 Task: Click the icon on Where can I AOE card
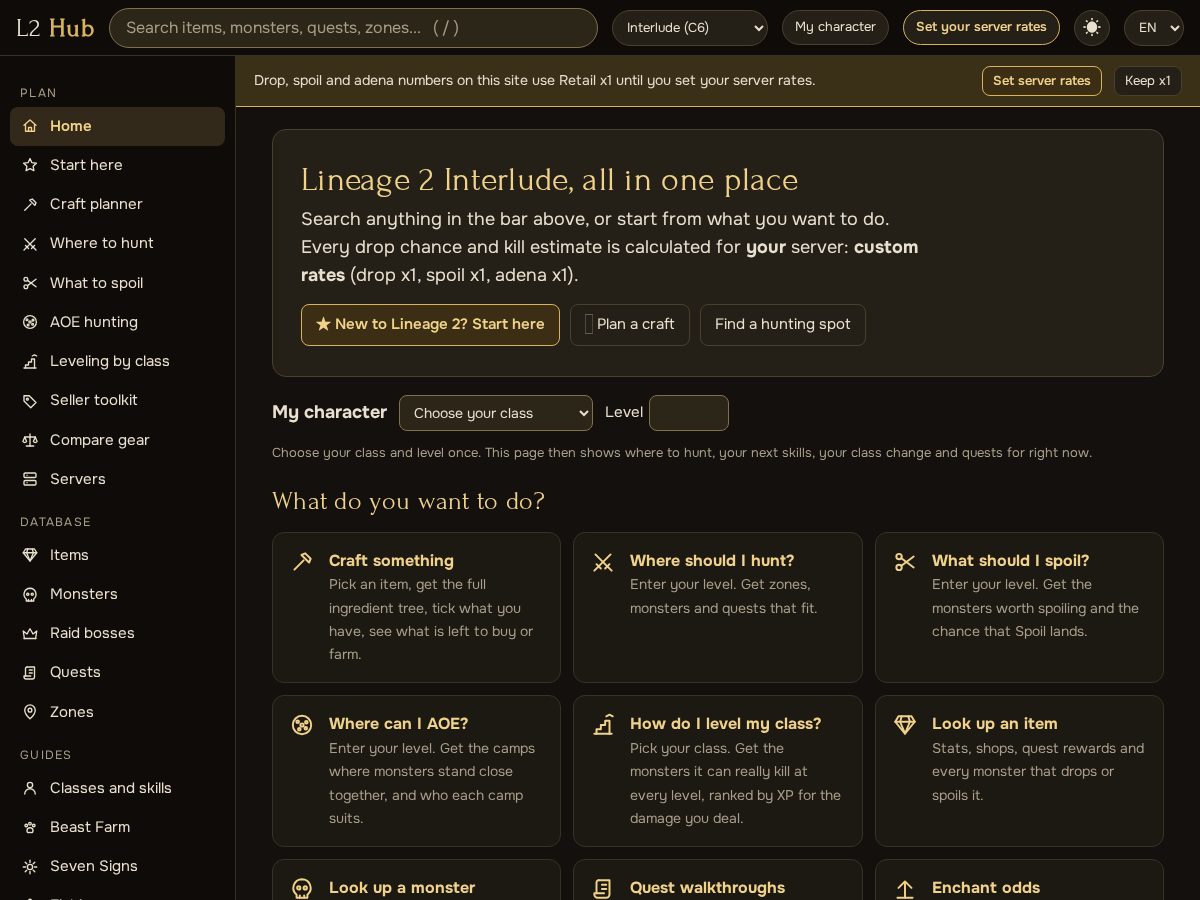pos(302,725)
